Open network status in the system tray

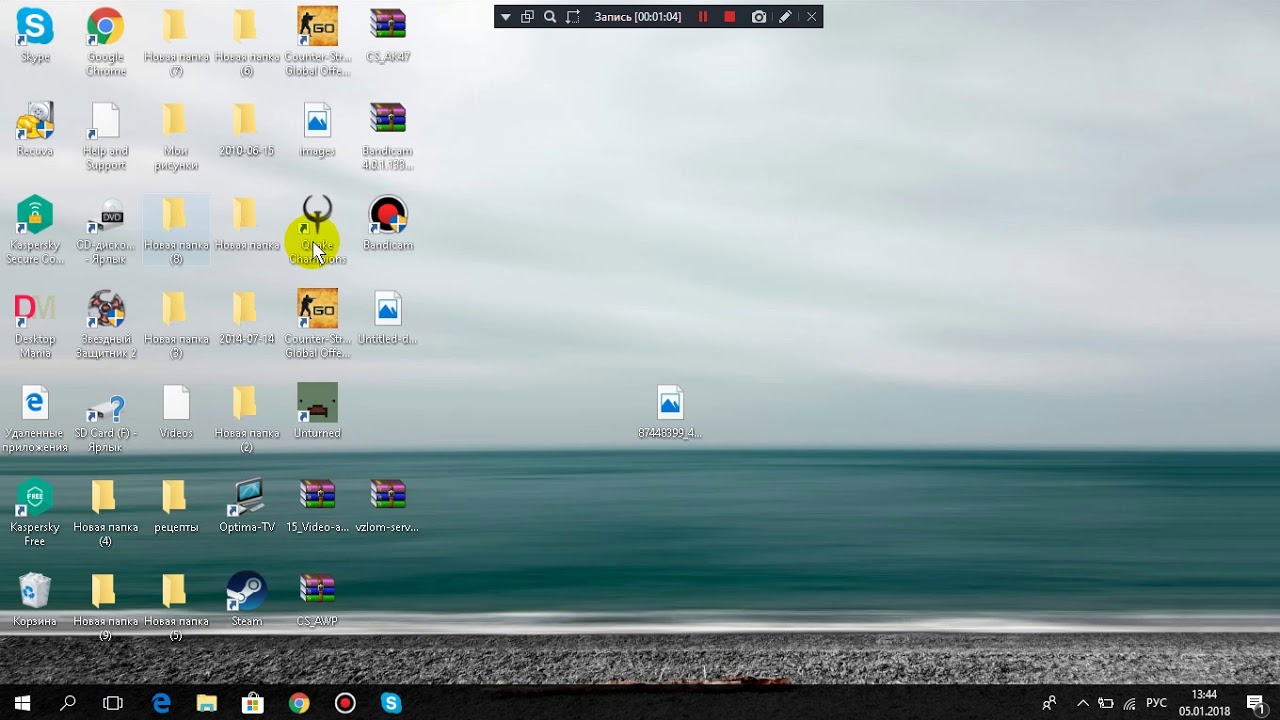pos(1130,703)
